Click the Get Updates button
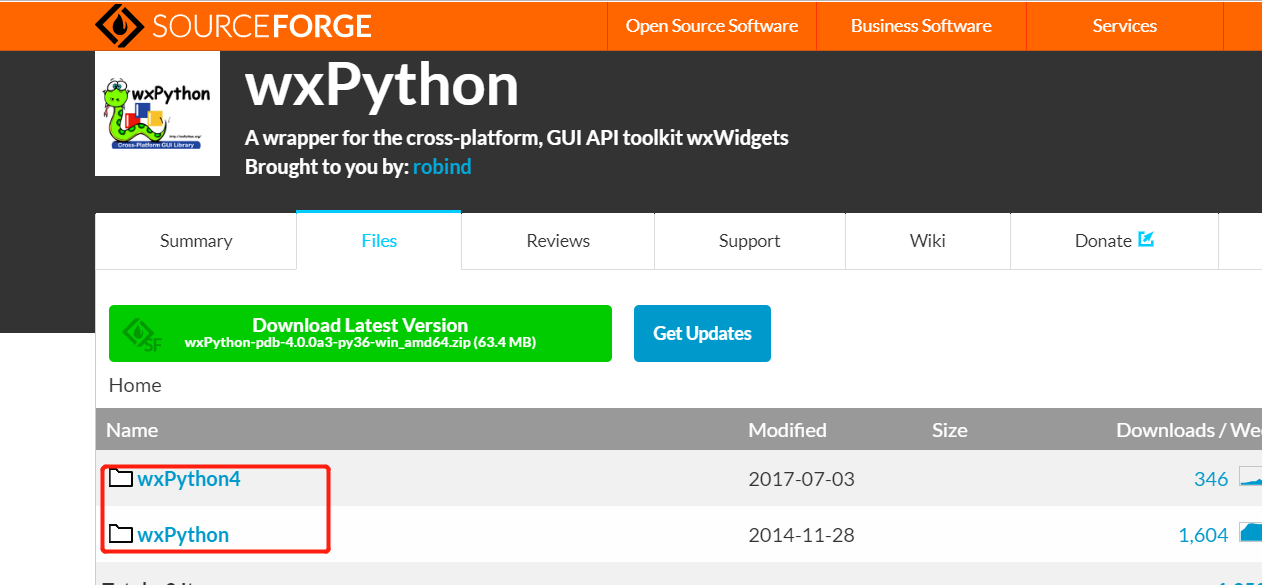This screenshot has width=1262, height=585. [701, 332]
